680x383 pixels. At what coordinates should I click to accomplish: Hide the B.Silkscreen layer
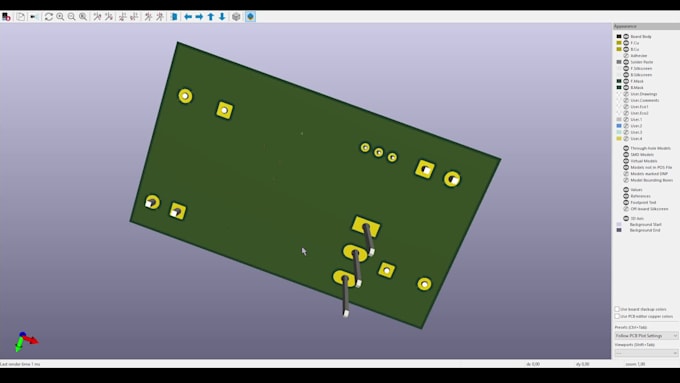[x=626, y=75]
